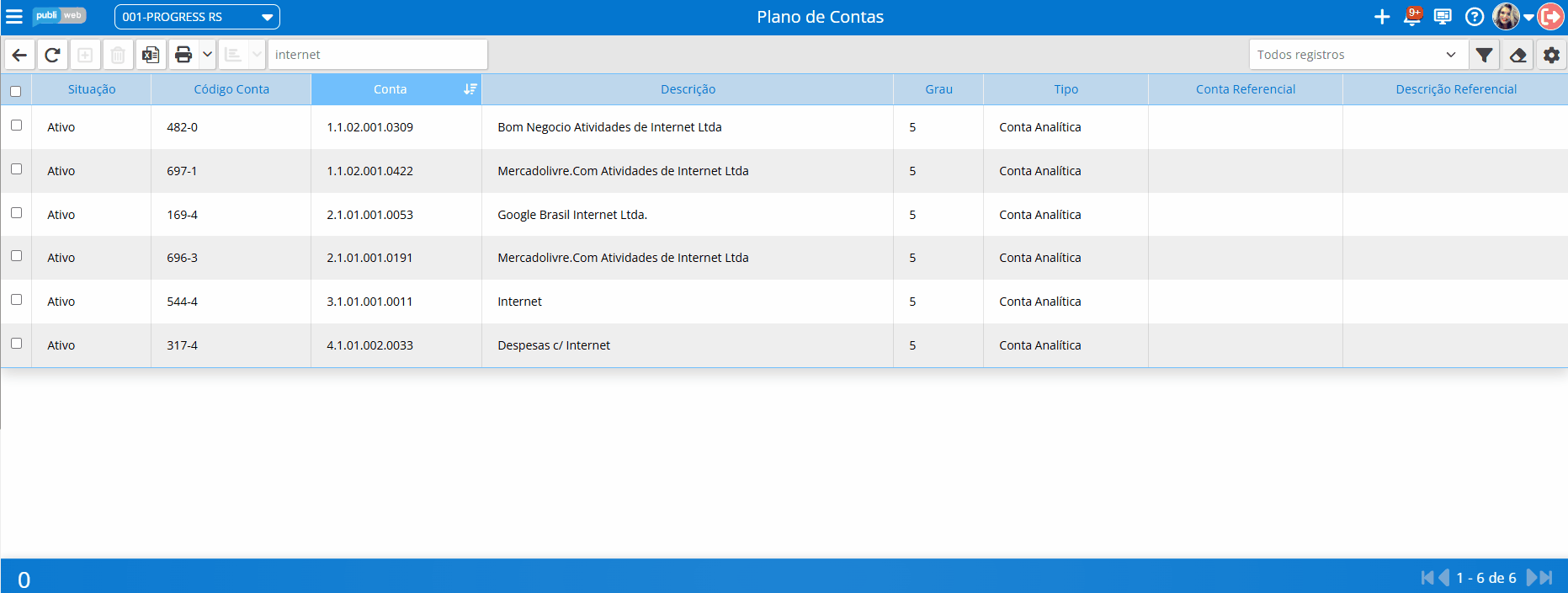Screen dimensions: 1568x593
Task: Export the table to Excel
Action: click(151, 55)
